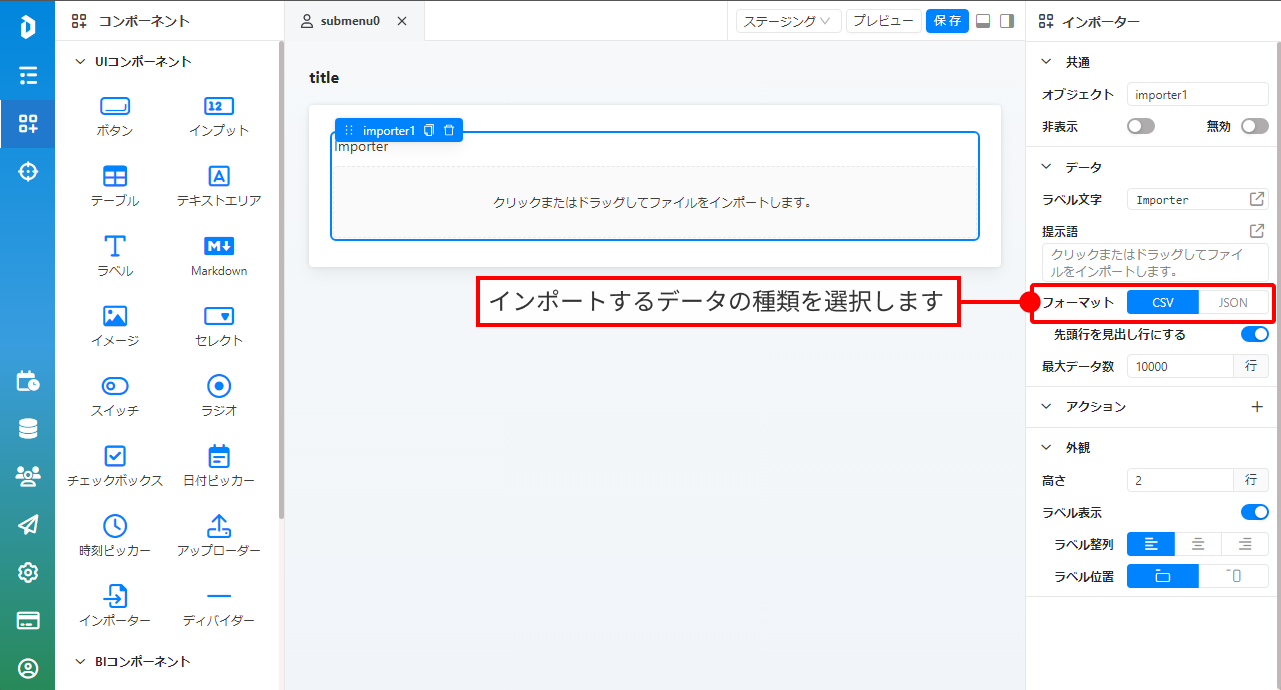Choose the Uploader component icon

[219, 526]
